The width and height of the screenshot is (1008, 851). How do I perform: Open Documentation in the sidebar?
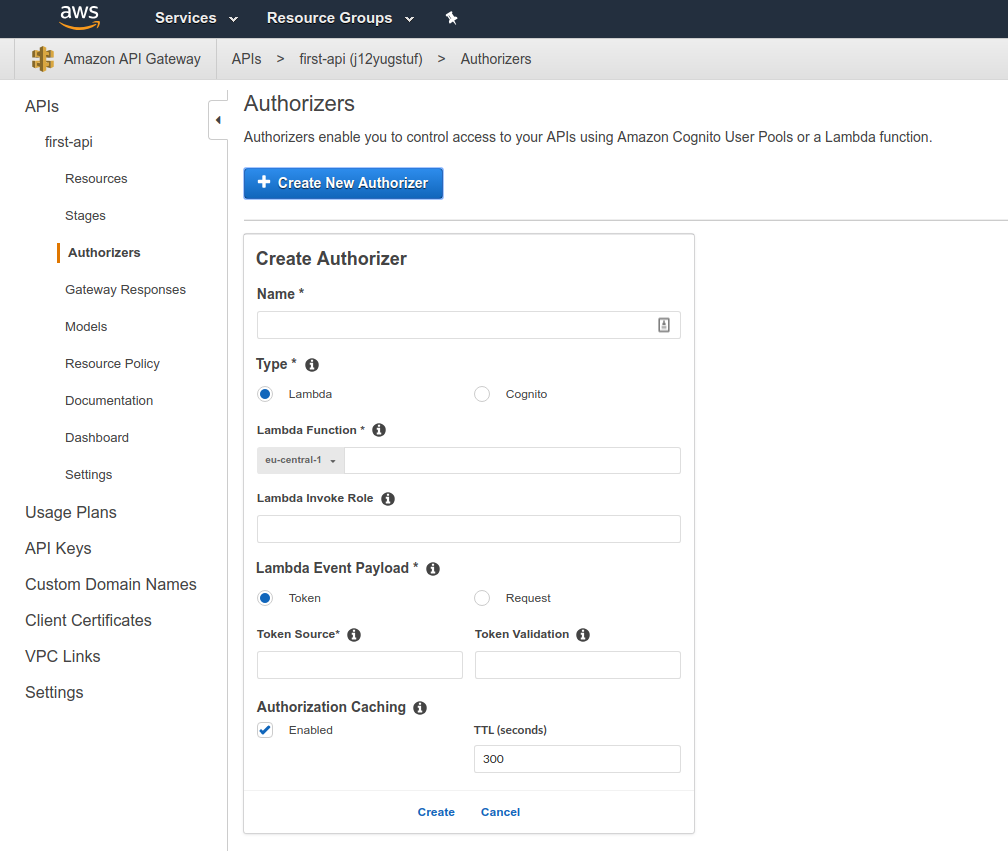tap(109, 400)
